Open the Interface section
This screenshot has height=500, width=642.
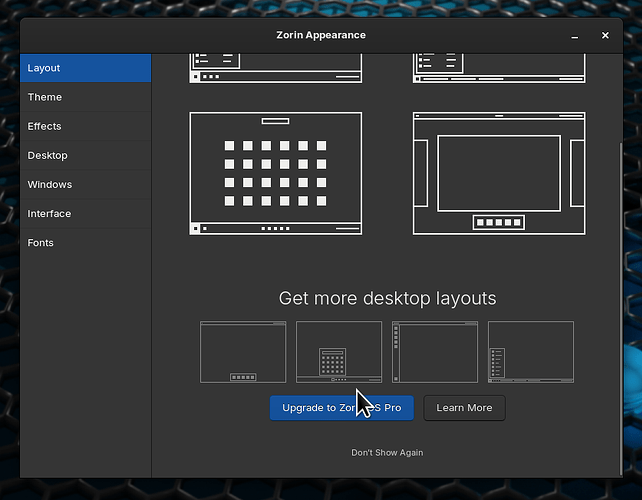[x=86, y=213]
